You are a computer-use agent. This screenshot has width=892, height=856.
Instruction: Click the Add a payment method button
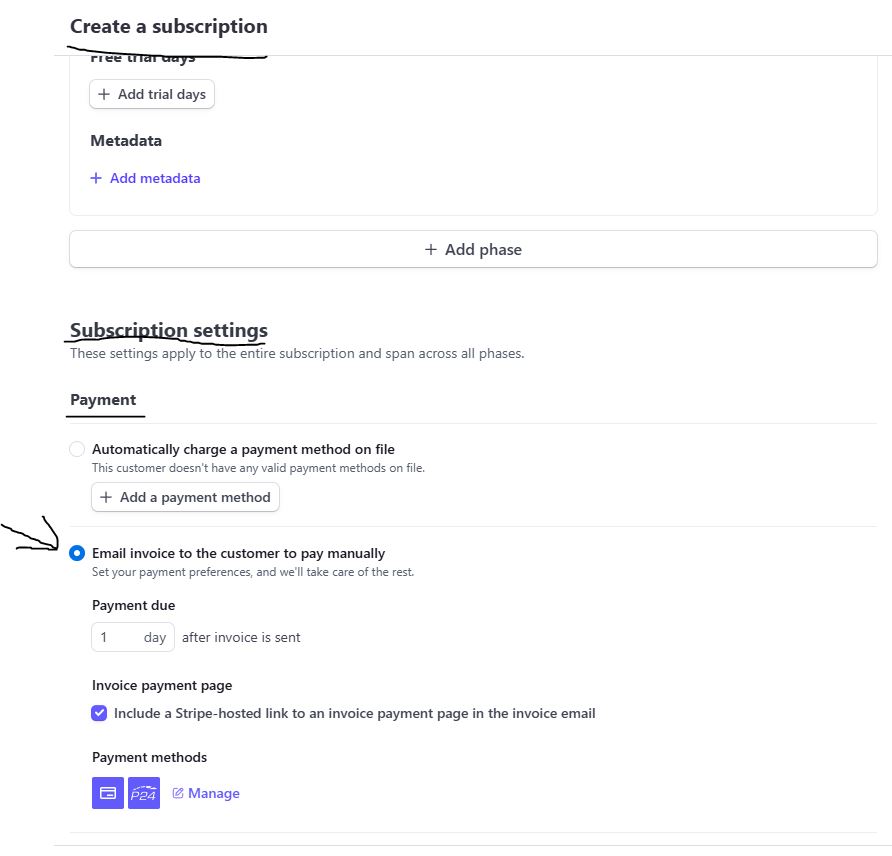tap(185, 497)
